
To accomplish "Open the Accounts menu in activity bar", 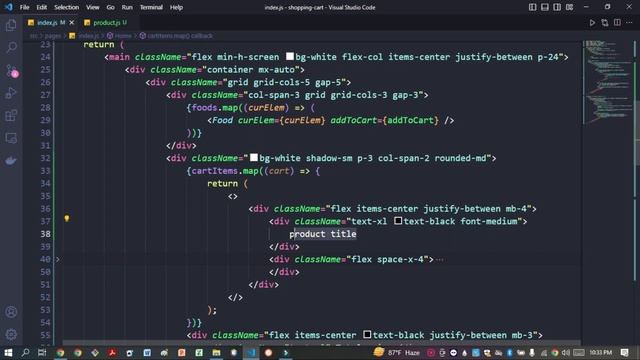I will tap(11, 312).
